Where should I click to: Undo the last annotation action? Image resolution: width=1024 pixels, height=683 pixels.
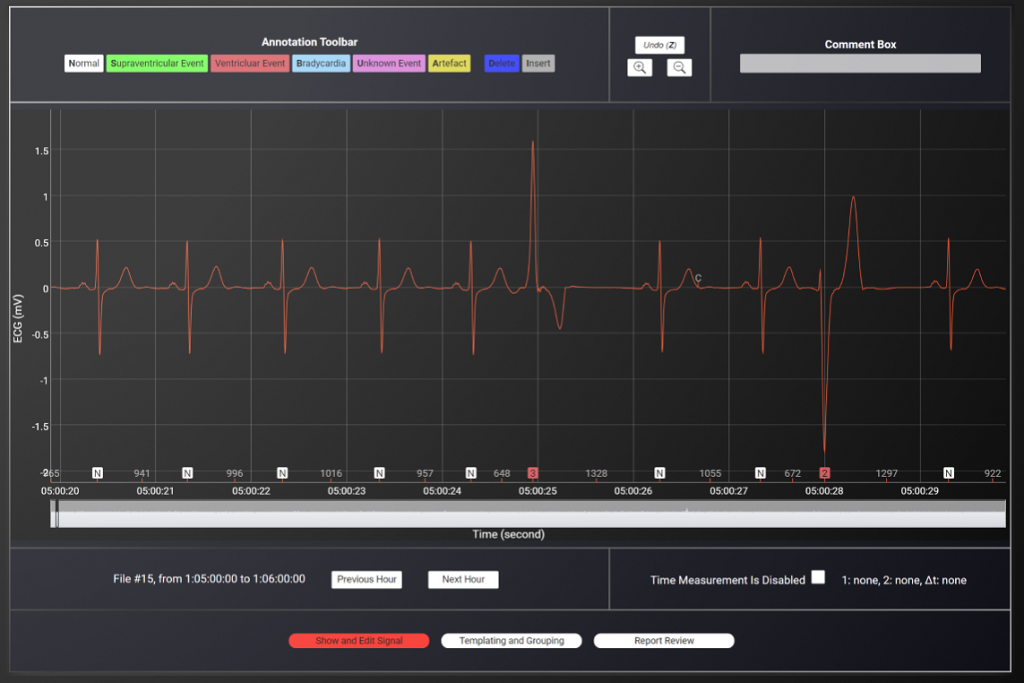tap(659, 45)
